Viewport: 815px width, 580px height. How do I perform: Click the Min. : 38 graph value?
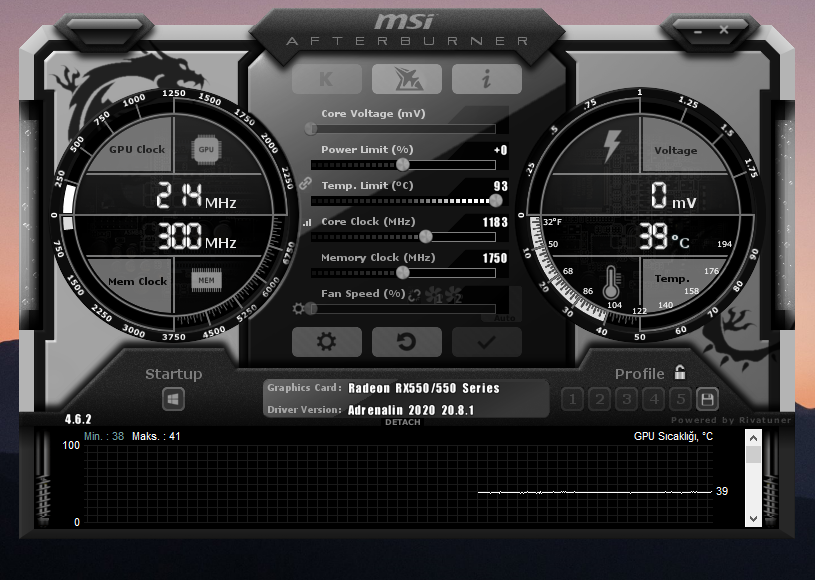tap(104, 436)
